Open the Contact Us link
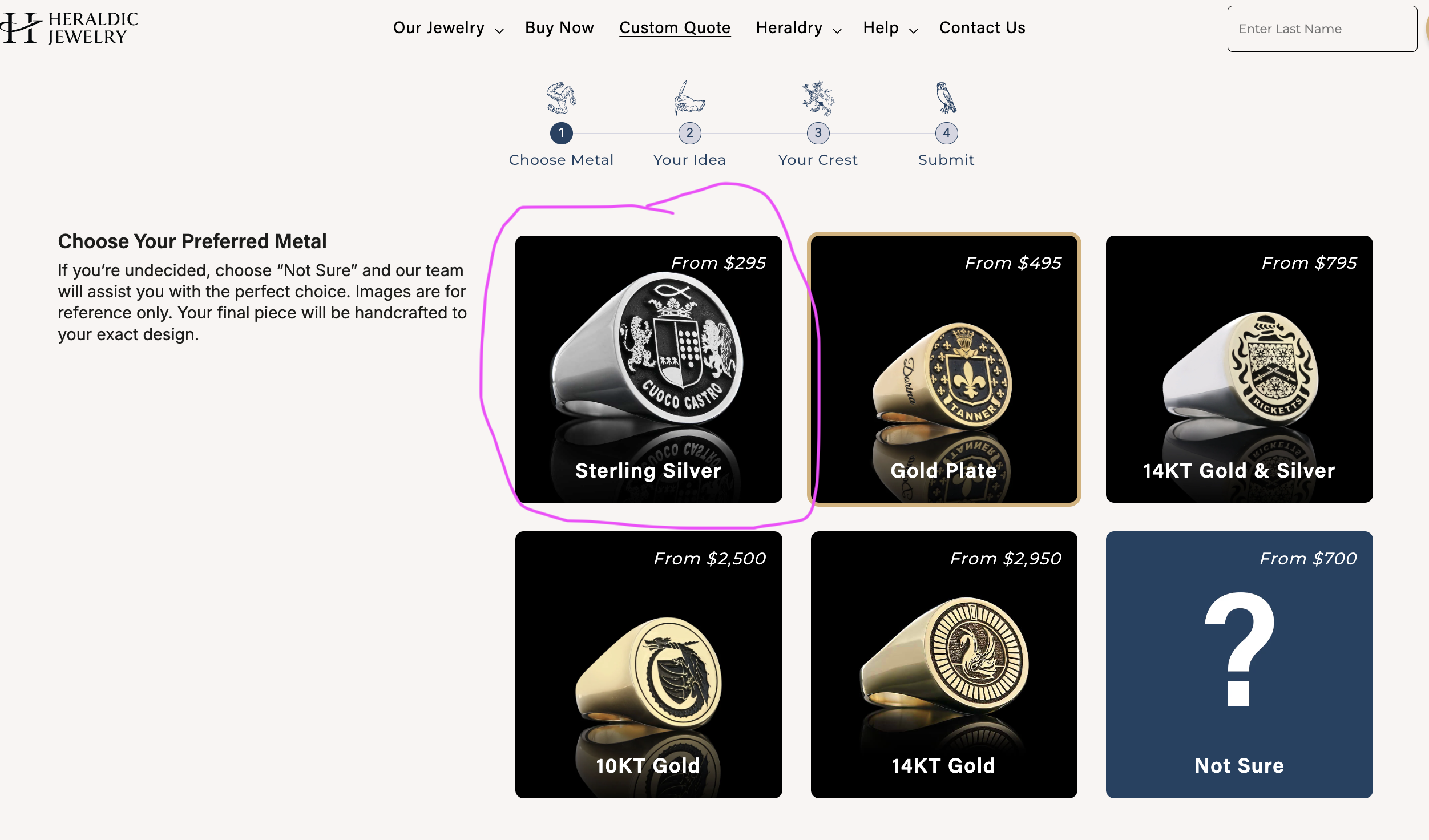 (982, 28)
